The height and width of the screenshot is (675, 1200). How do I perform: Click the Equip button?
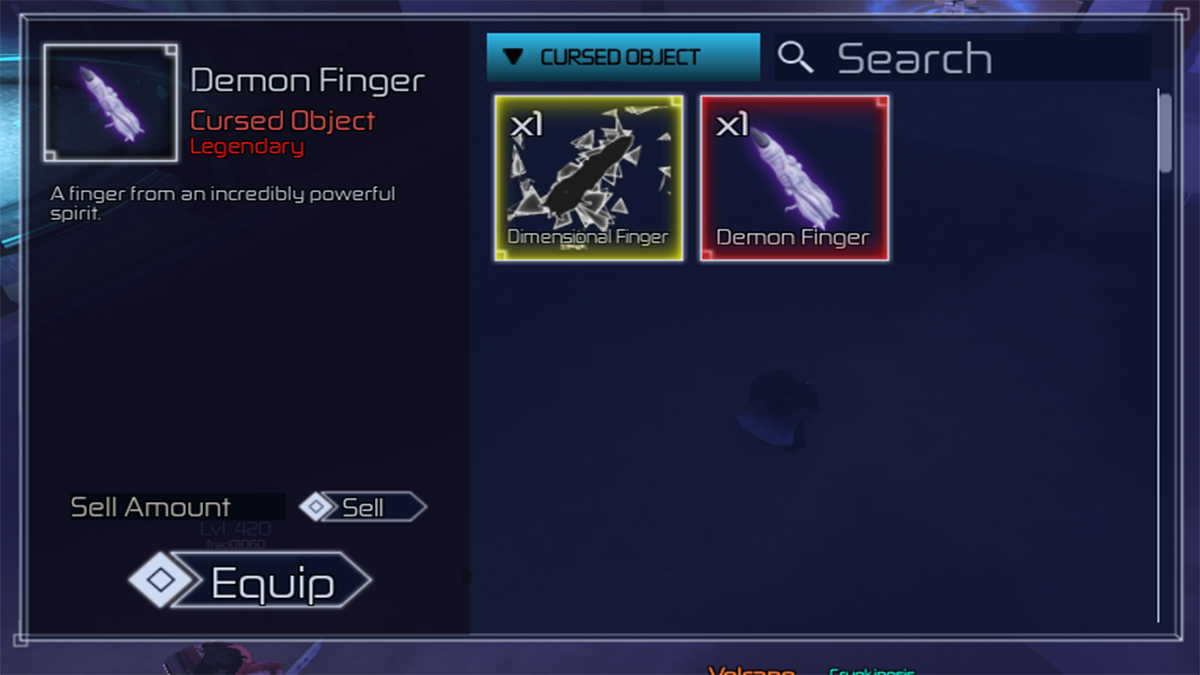pos(250,582)
